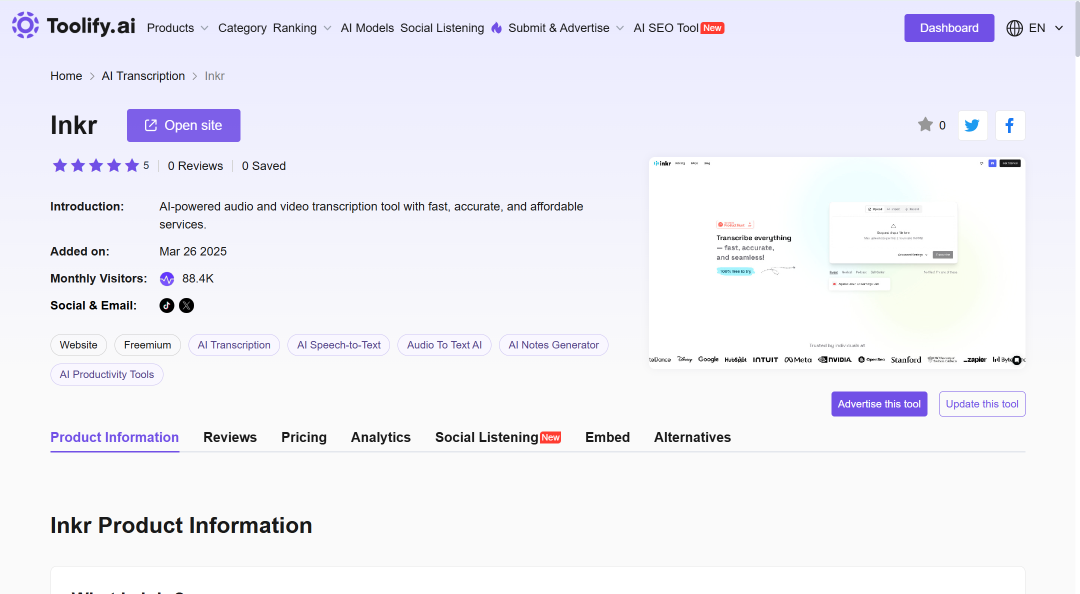Click Update this tool button
Screen dimensions: 1080x594
tap(982, 404)
